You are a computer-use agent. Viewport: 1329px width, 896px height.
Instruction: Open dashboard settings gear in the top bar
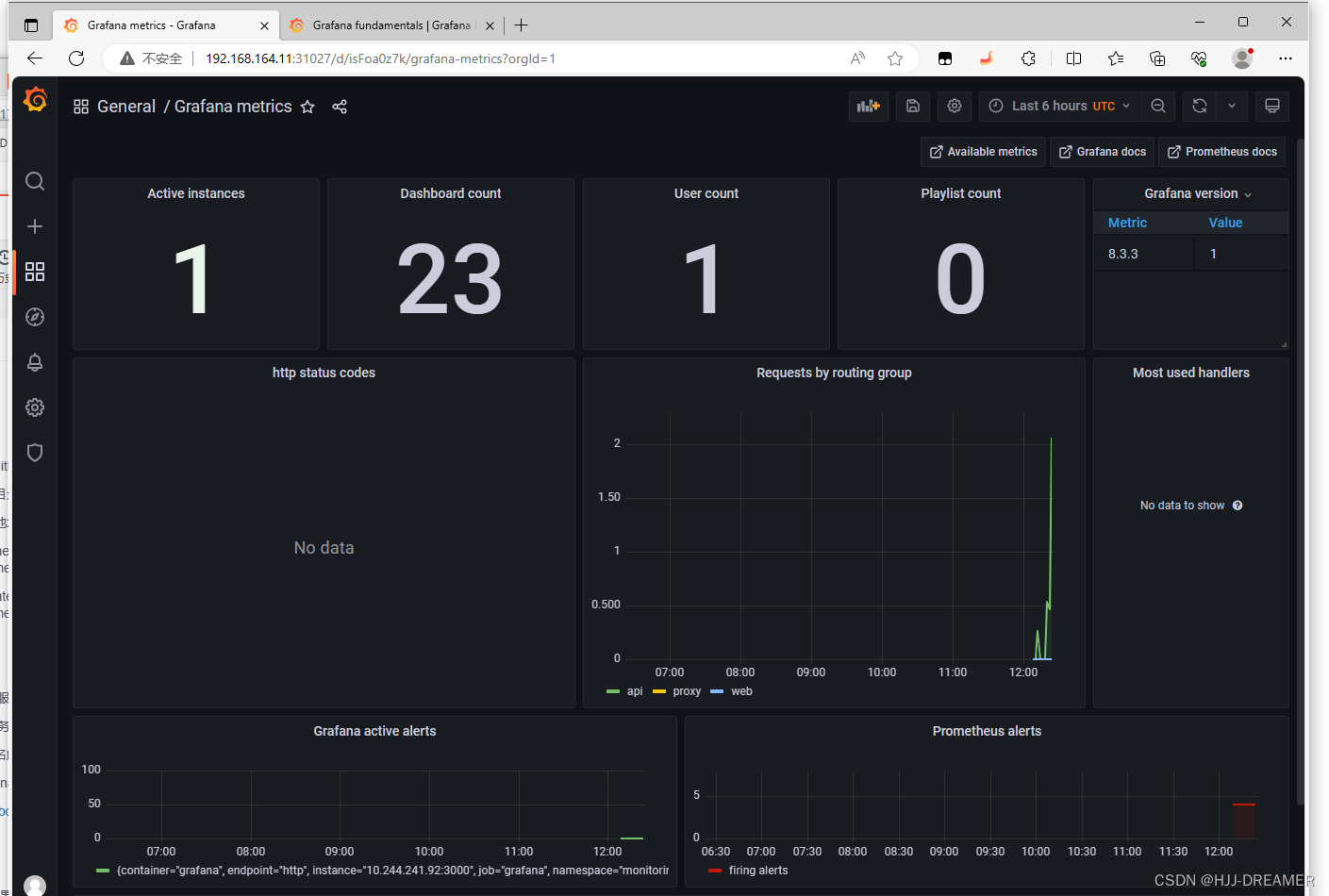click(954, 107)
